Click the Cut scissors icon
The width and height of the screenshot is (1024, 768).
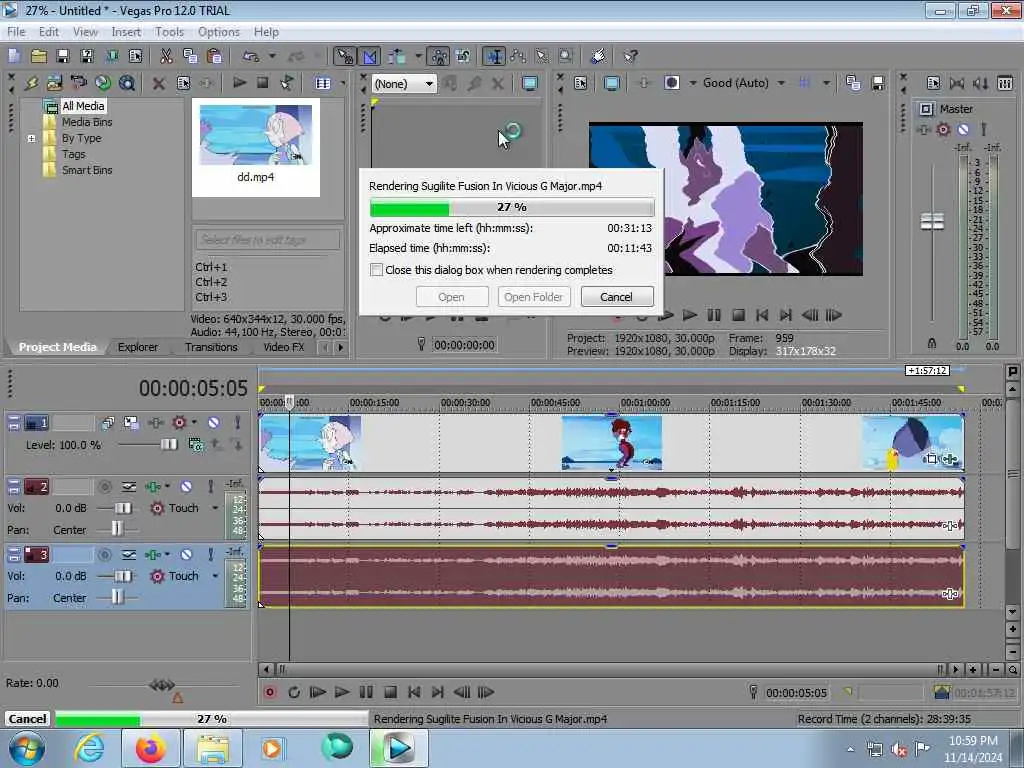point(167,56)
